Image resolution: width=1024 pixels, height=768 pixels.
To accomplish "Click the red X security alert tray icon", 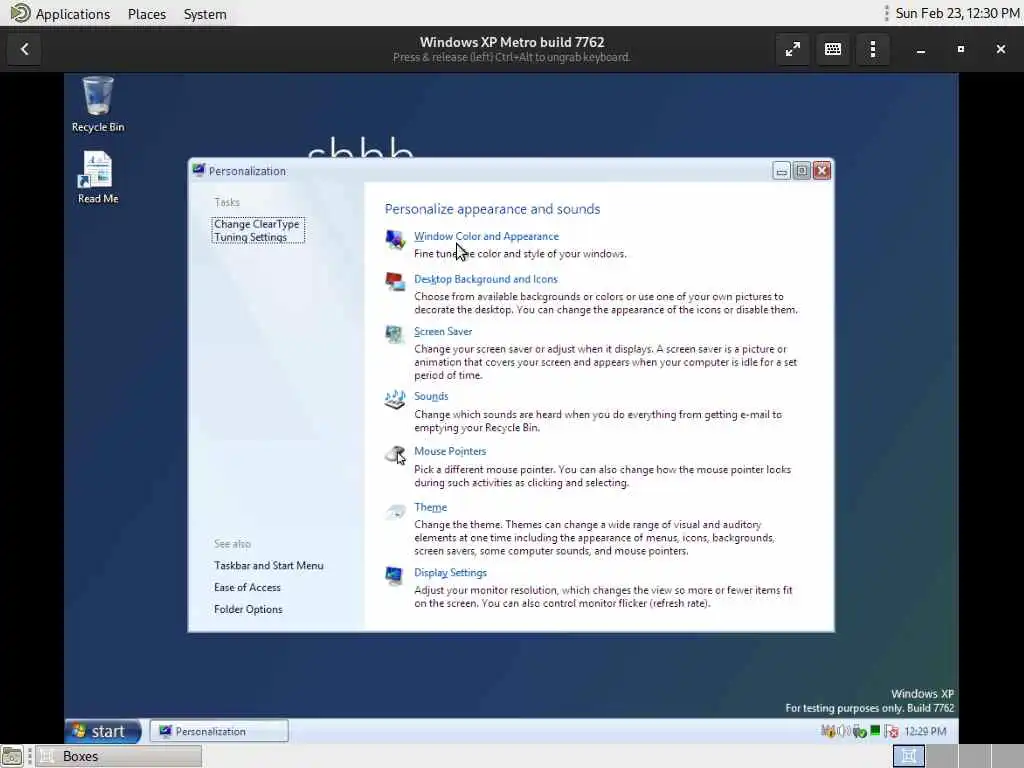I will 891,732.
